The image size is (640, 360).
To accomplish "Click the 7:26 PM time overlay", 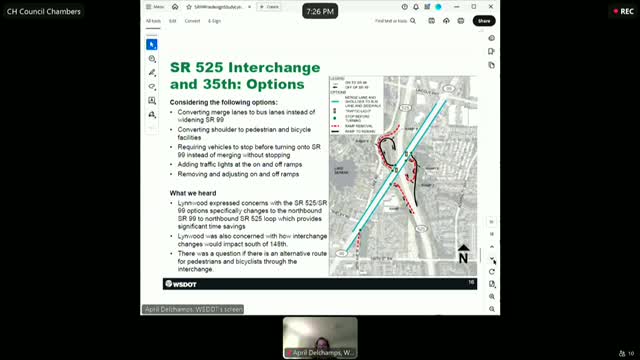I will coord(320,11).
